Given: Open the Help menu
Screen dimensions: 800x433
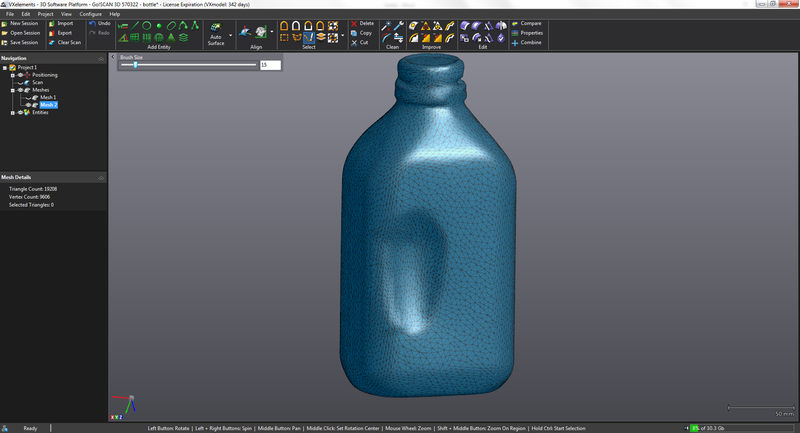Looking at the screenshot, I should [115, 14].
